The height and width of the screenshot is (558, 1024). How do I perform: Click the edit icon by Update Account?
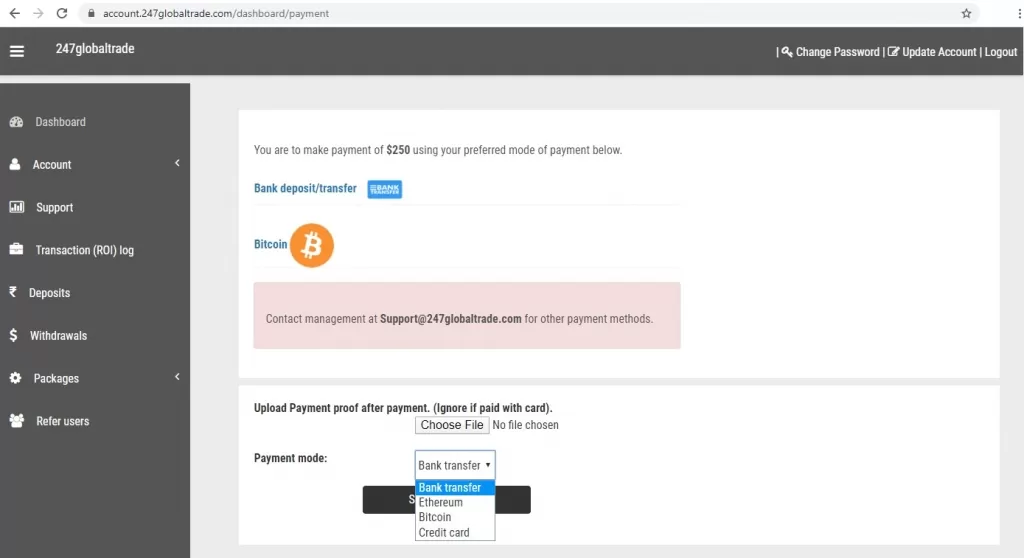pyautogui.click(x=893, y=52)
